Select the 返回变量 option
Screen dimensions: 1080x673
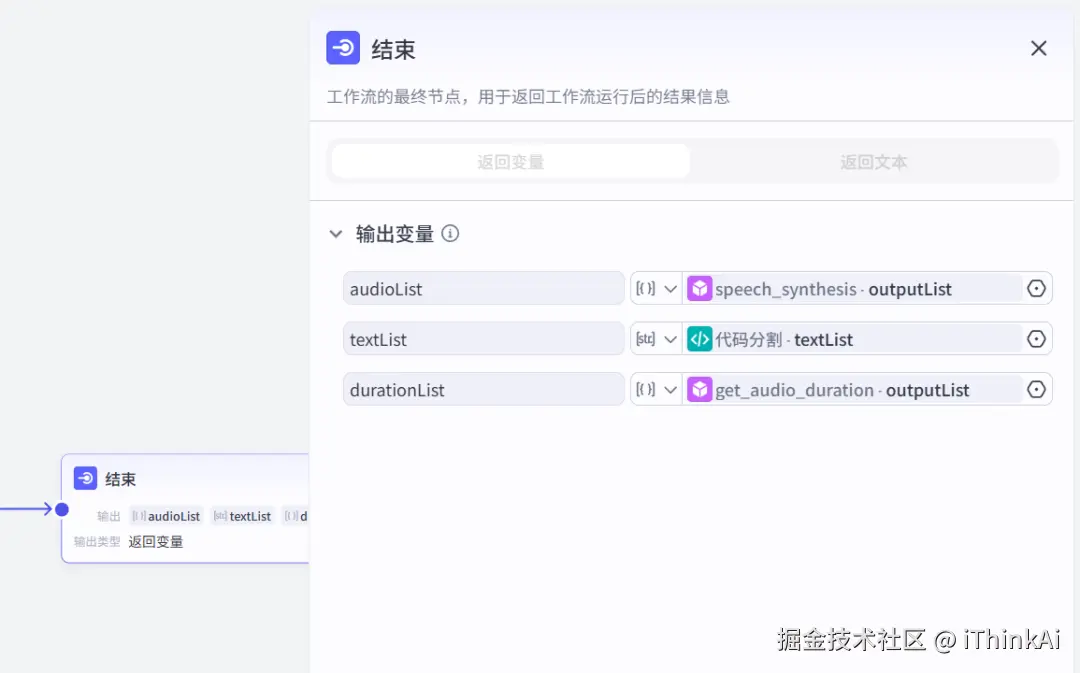509,160
